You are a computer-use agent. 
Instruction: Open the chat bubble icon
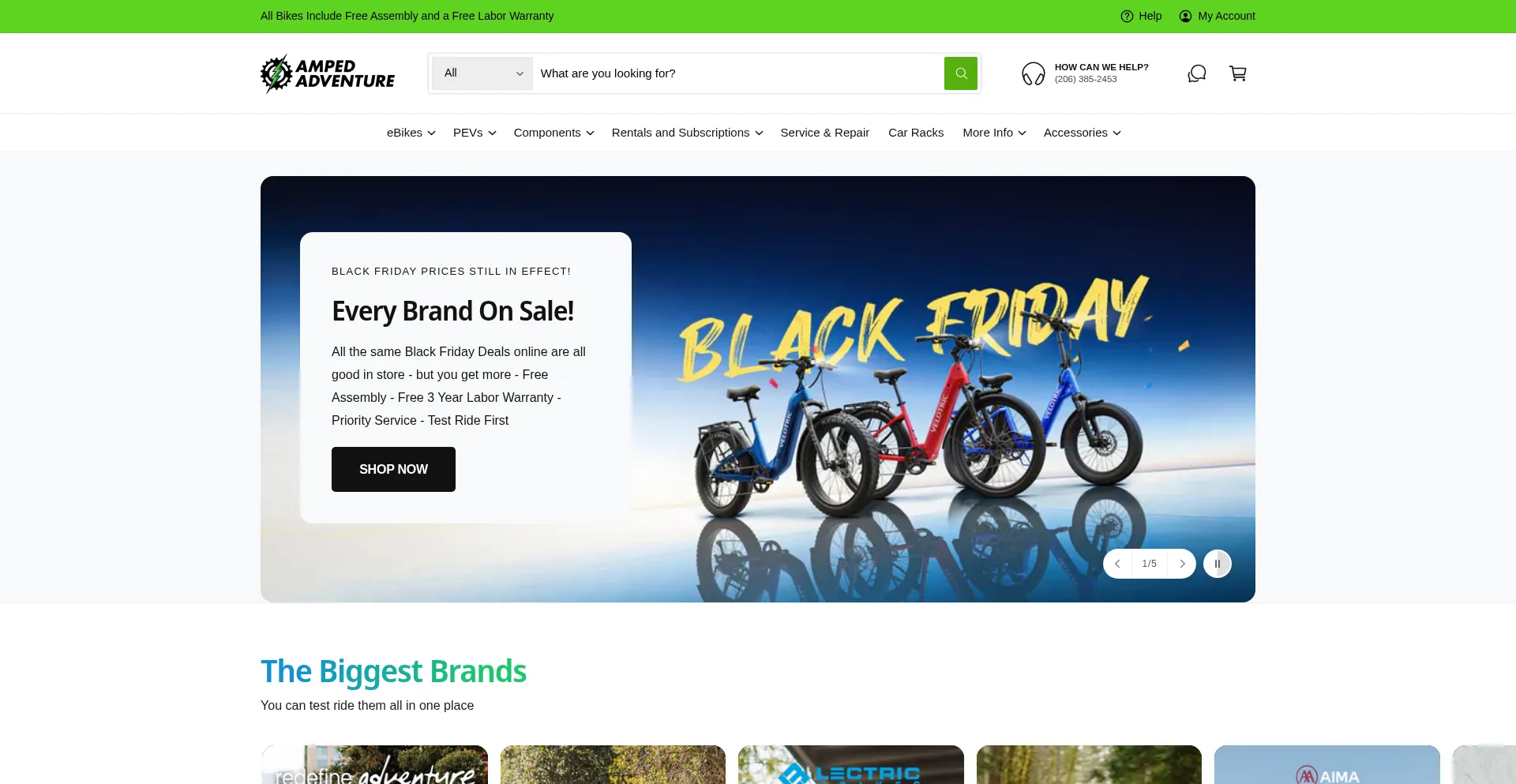coord(1197,73)
